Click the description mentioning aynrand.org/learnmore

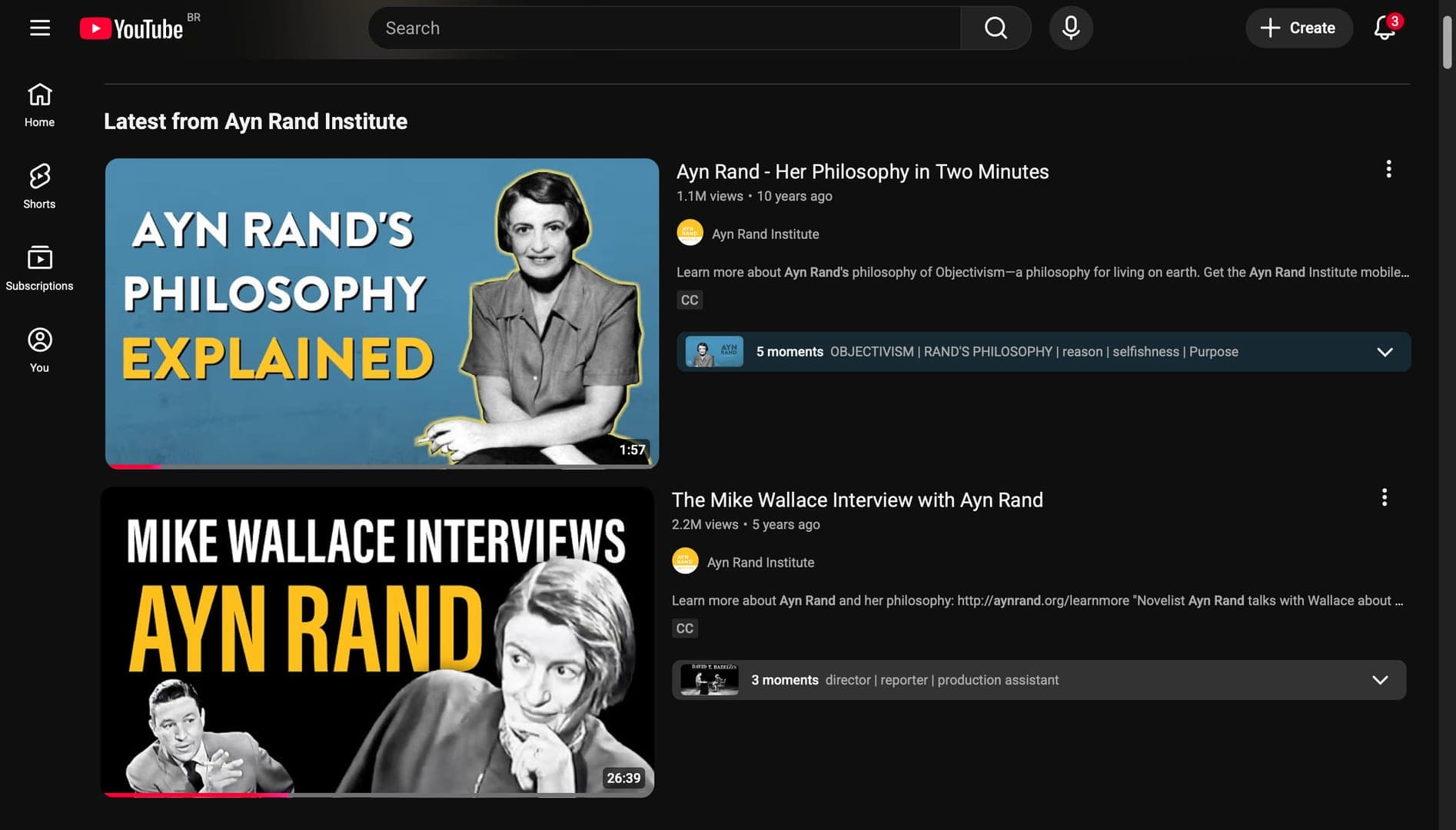click(x=1038, y=600)
